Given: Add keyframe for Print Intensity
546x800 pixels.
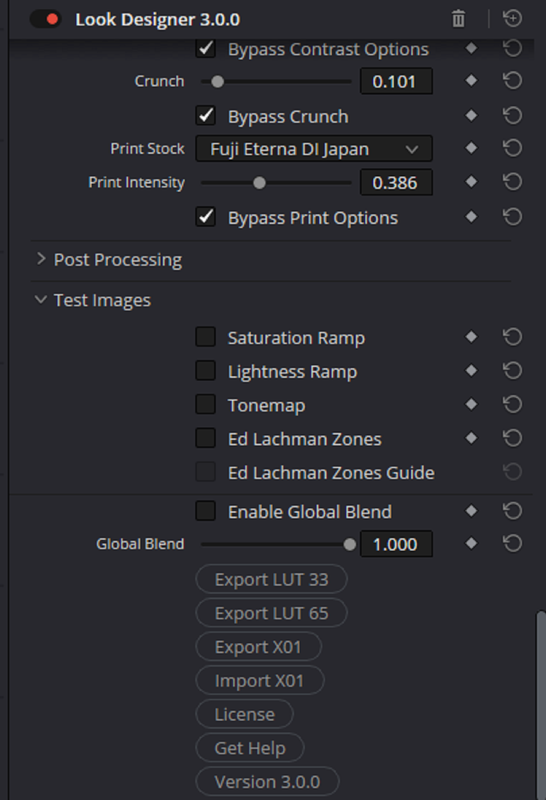Looking at the screenshot, I should click(x=471, y=182).
